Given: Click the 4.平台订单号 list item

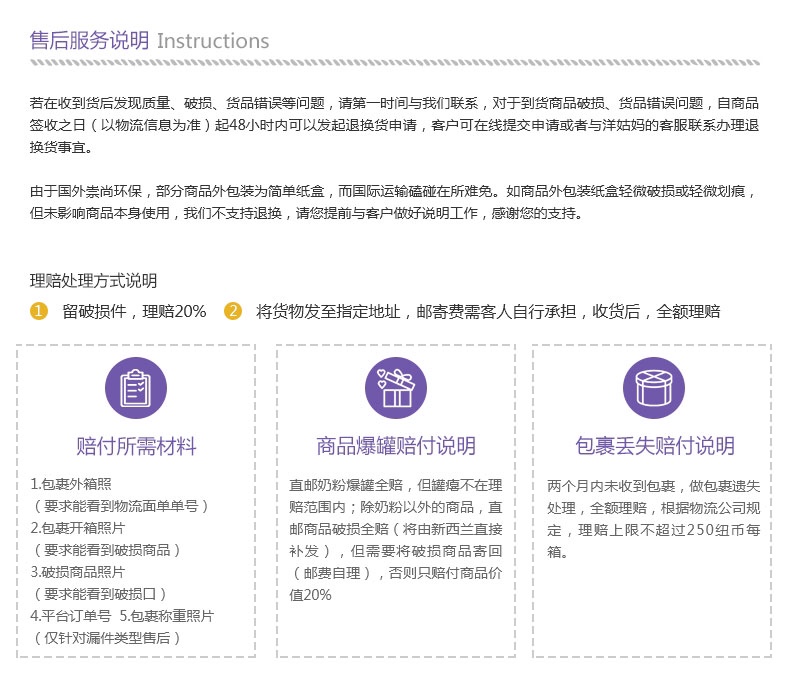Looking at the screenshot, I should (x=70, y=616).
